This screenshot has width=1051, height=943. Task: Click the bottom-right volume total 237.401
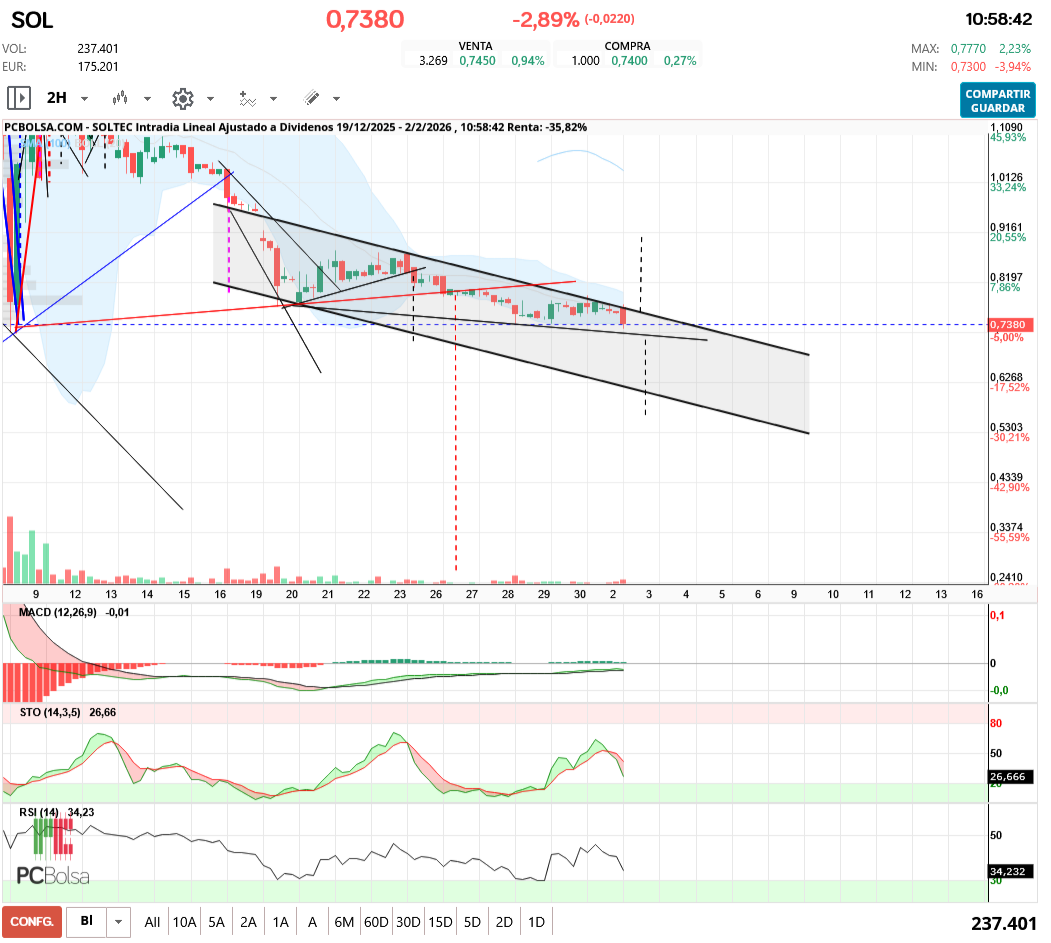pyautogui.click(x=1003, y=924)
